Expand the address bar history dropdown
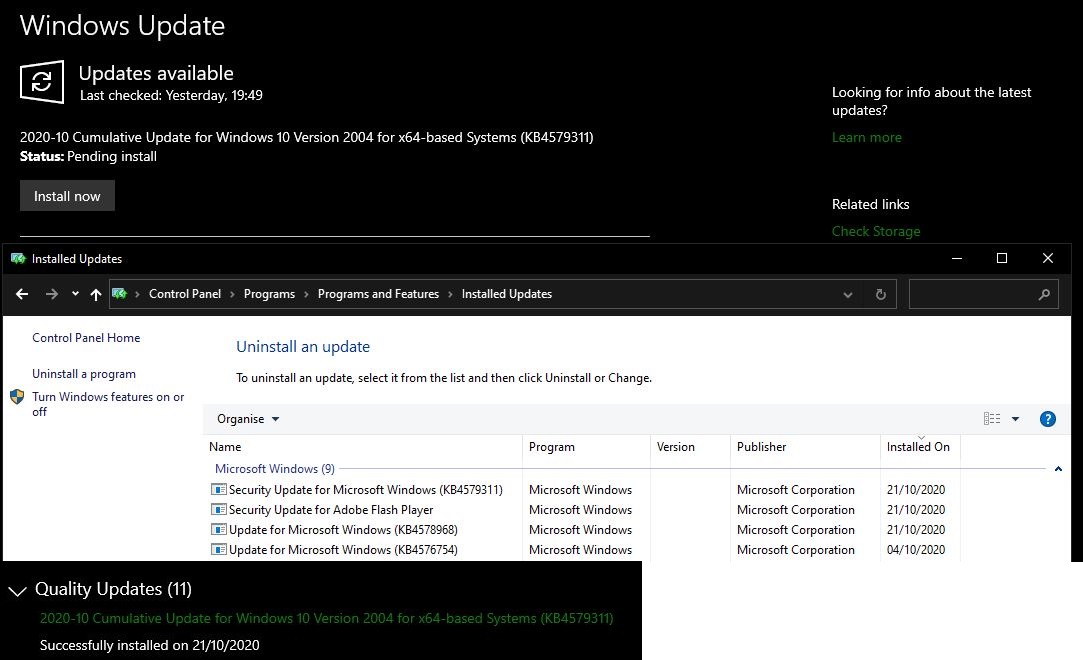Image resolution: width=1083 pixels, height=660 pixels. pos(847,294)
